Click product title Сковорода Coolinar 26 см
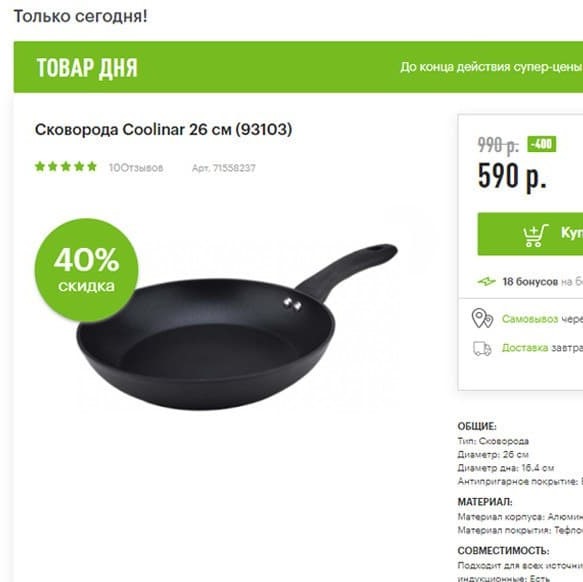The width and height of the screenshot is (583, 582). pyautogui.click(x=164, y=129)
